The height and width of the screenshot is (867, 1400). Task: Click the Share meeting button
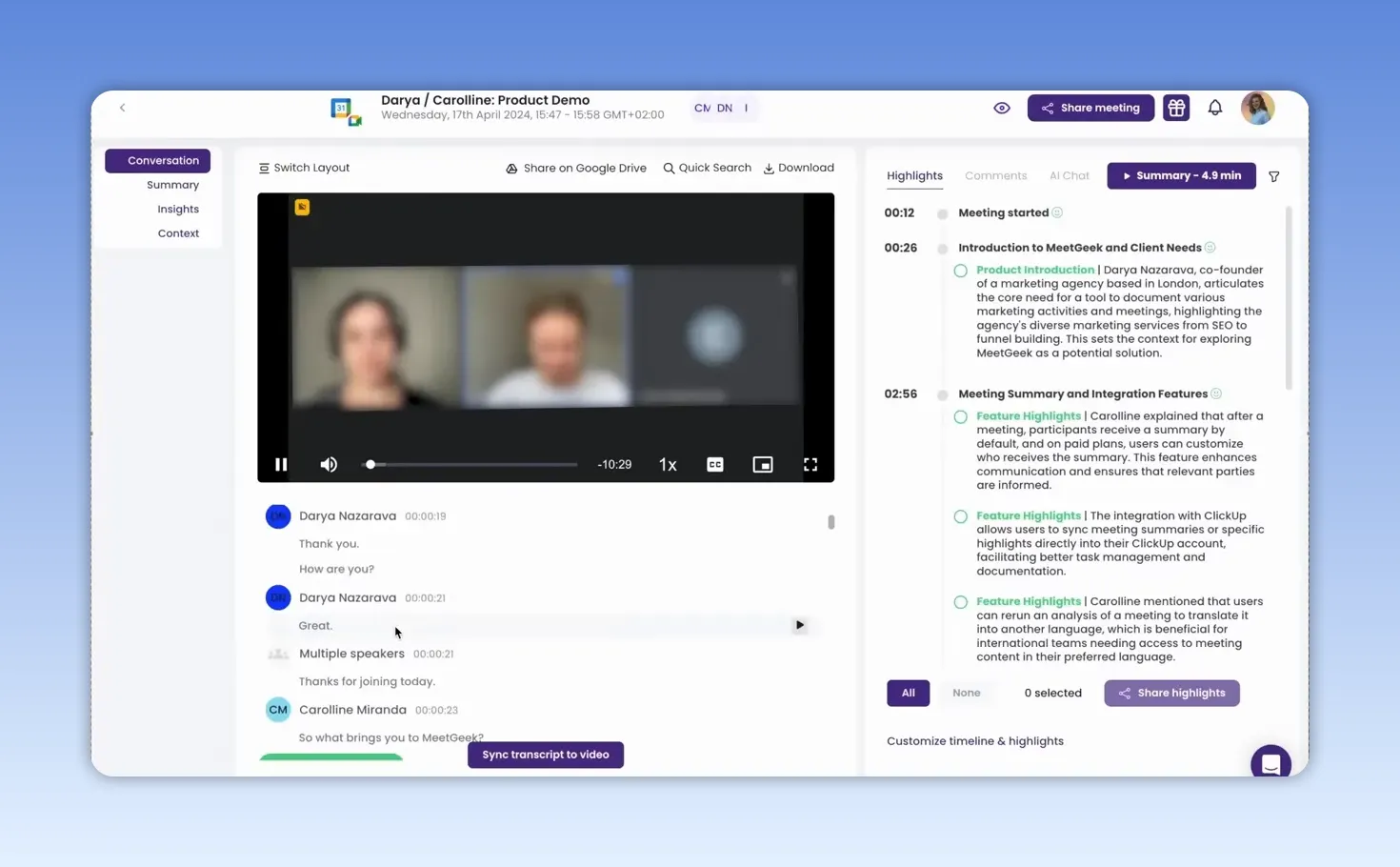click(x=1090, y=108)
